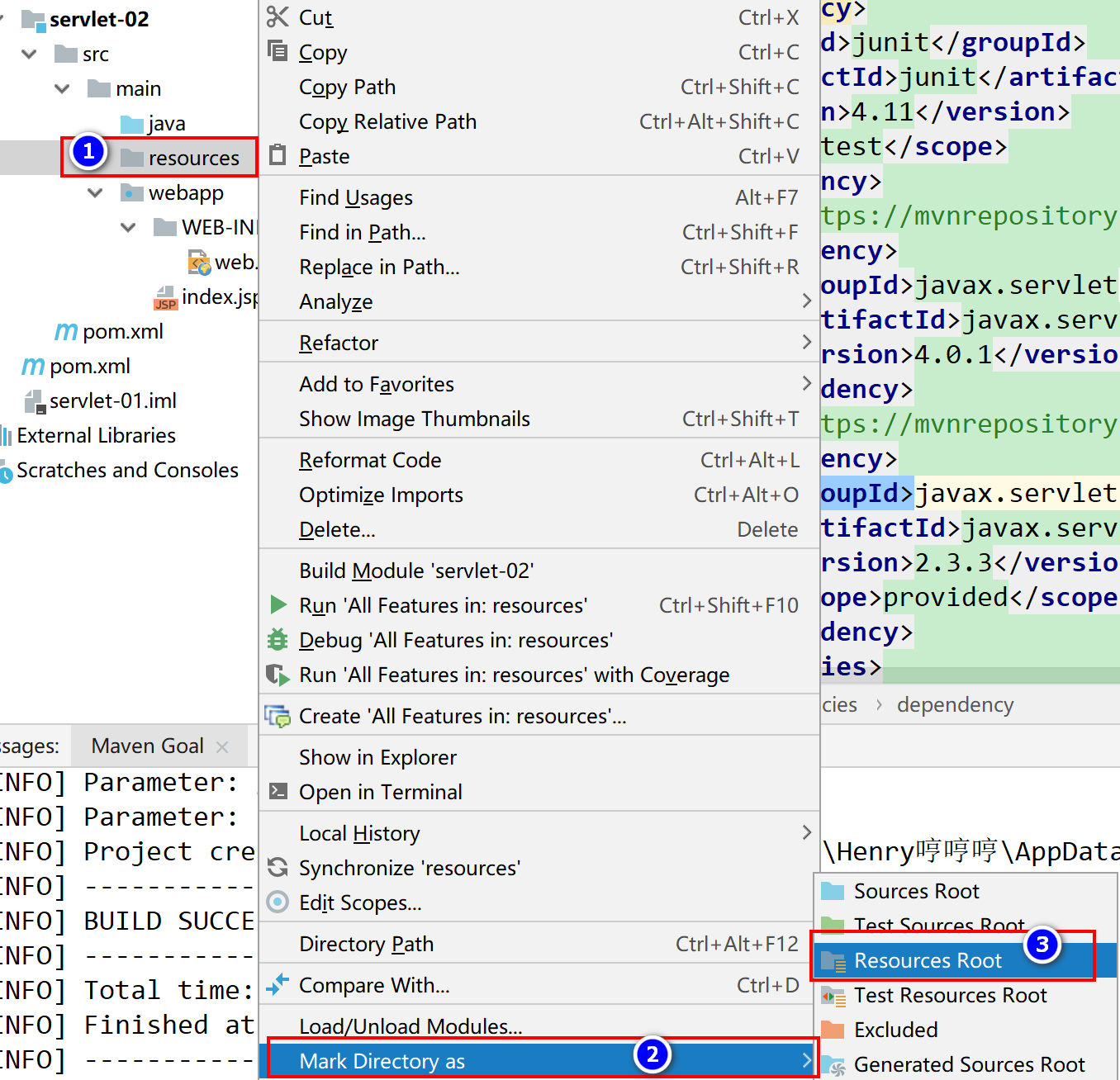Image resolution: width=1120 pixels, height=1080 pixels.
Task: Click the Open in Terminal icon
Action: point(278,791)
